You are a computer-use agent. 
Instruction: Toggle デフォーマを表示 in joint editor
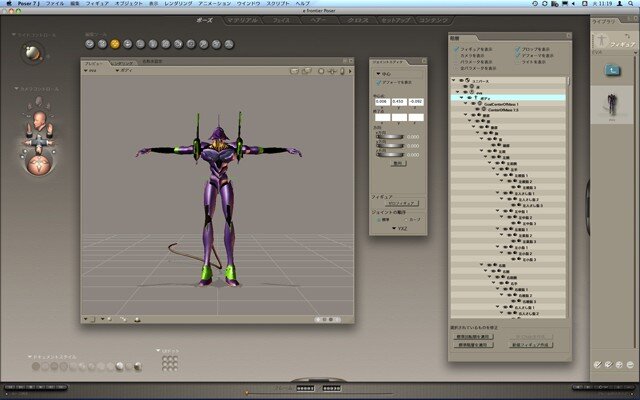[x=379, y=82]
